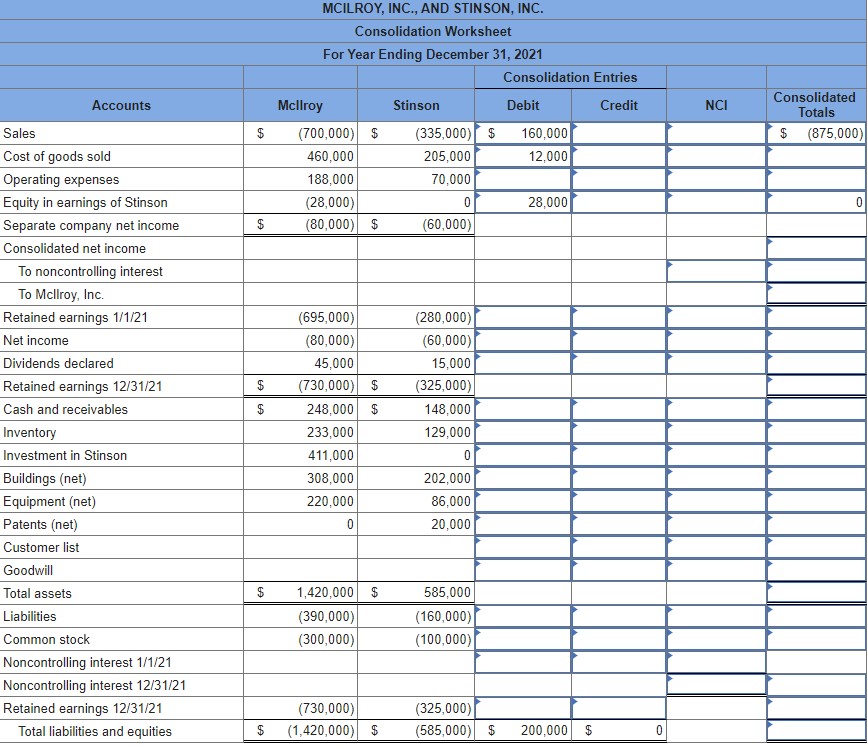Click Cost of goods sold Consolidated Totals cell
Image resolution: width=868 pixels, height=748 pixels.
point(817,157)
